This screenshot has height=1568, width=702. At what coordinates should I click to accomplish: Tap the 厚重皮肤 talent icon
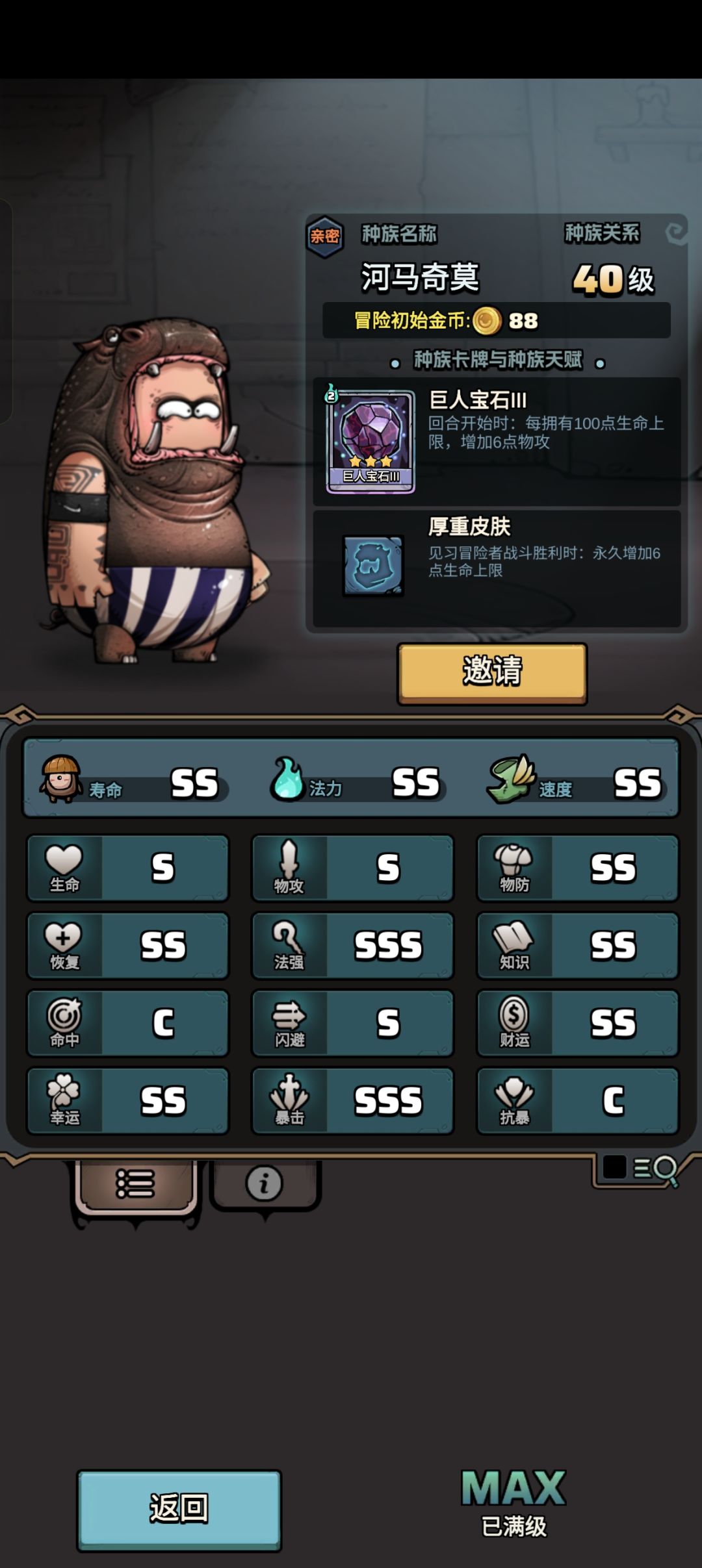pyautogui.click(x=373, y=566)
